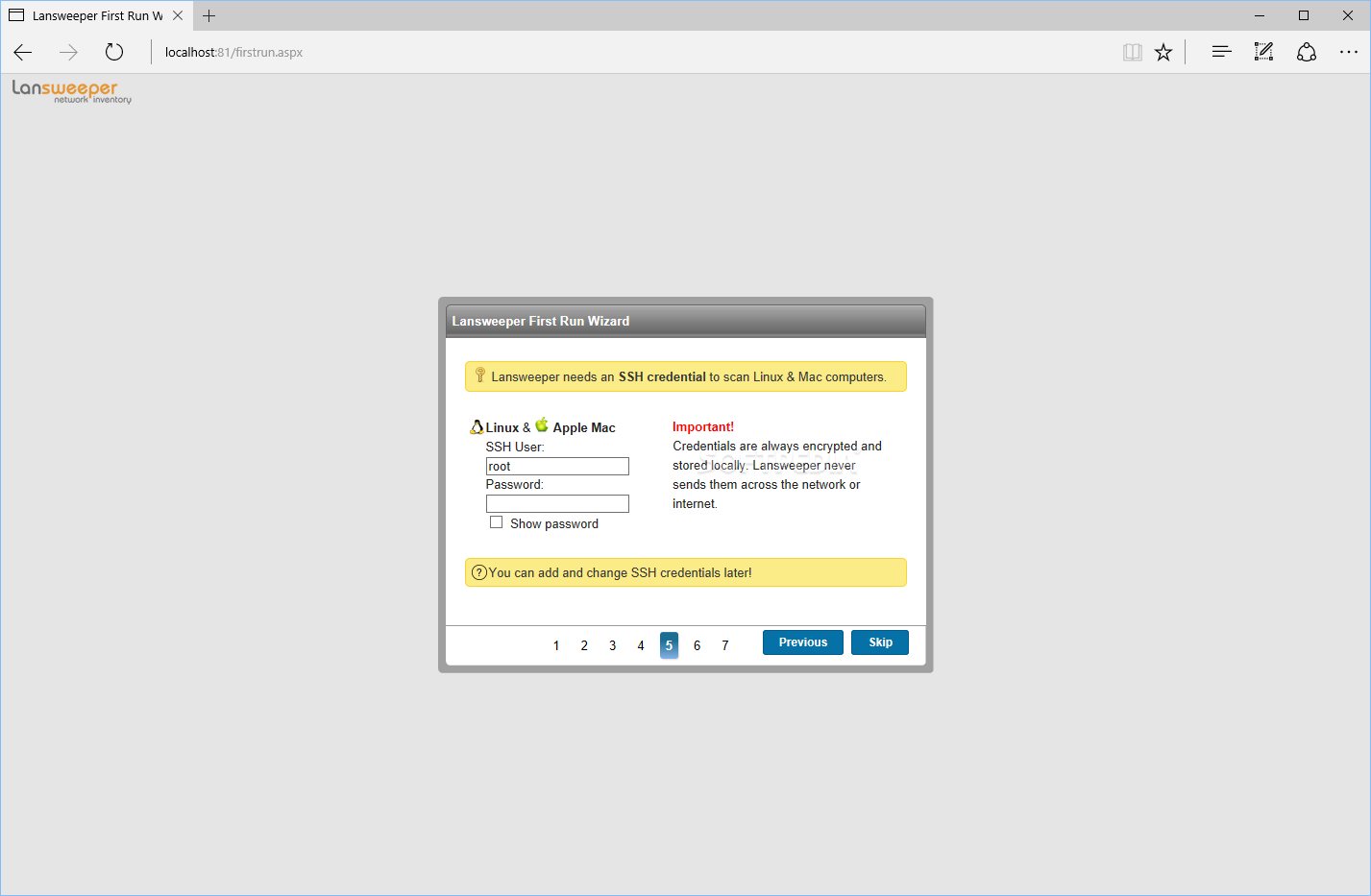The image size is (1371, 896).
Task: Click the Linux penguin icon
Action: pos(477,426)
